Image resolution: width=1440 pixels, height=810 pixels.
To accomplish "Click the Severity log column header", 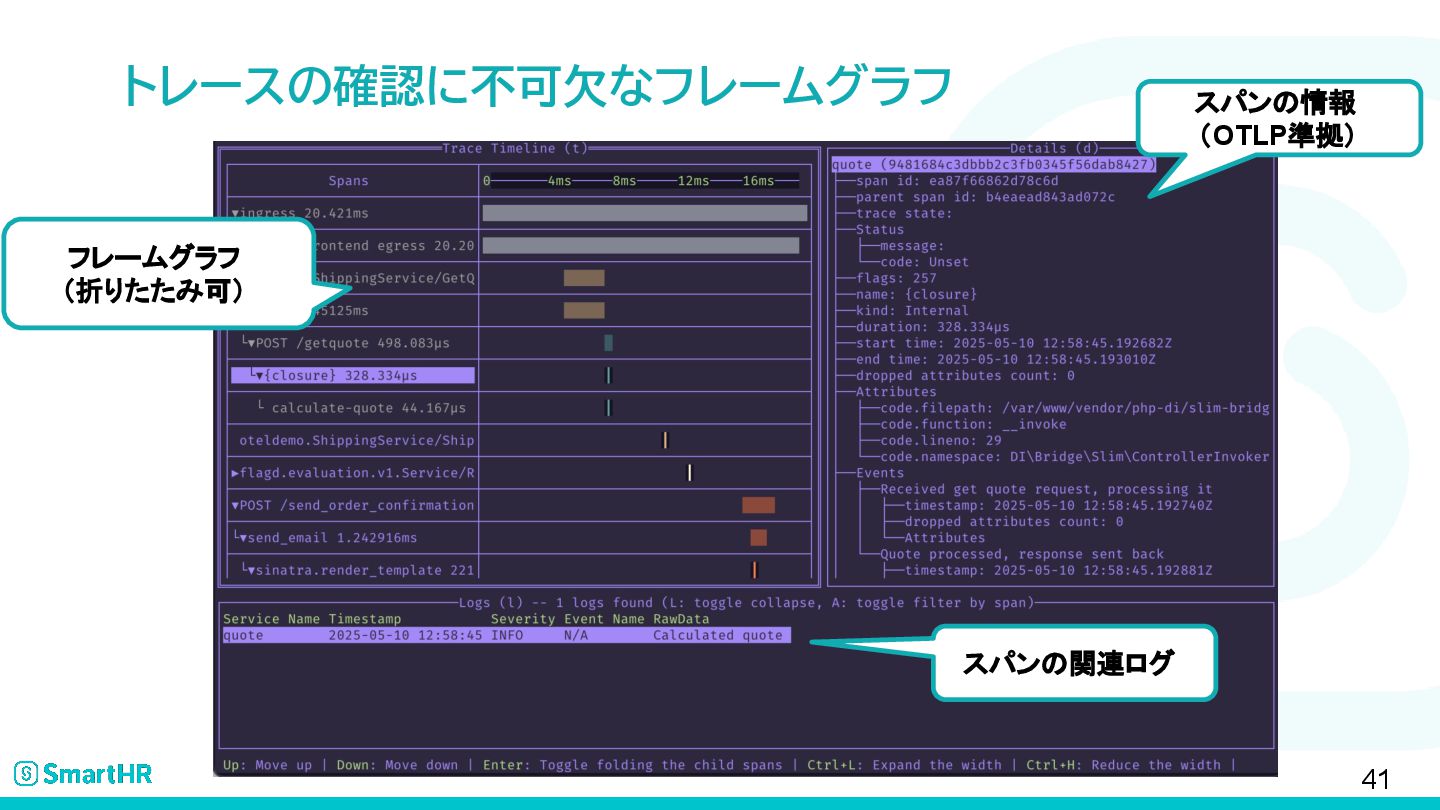I will (x=523, y=619).
